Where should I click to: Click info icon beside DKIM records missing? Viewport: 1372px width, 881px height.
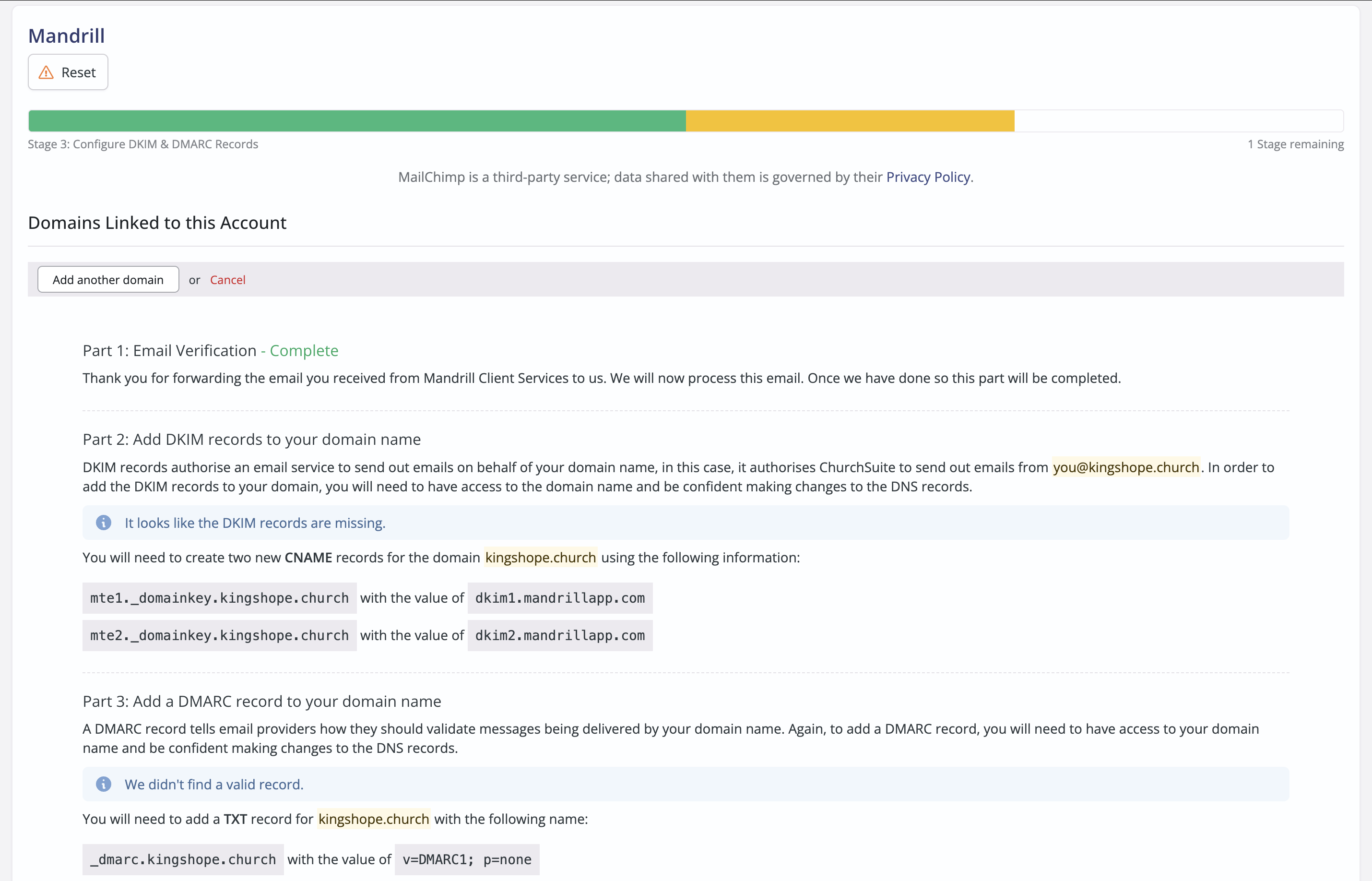tap(104, 522)
